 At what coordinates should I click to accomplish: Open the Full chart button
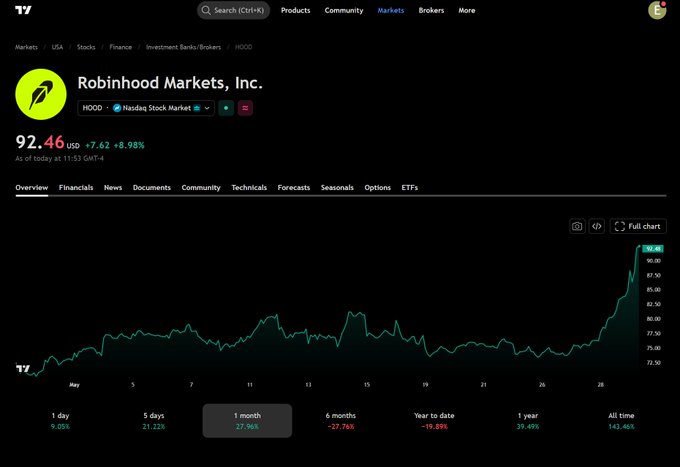tap(638, 226)
